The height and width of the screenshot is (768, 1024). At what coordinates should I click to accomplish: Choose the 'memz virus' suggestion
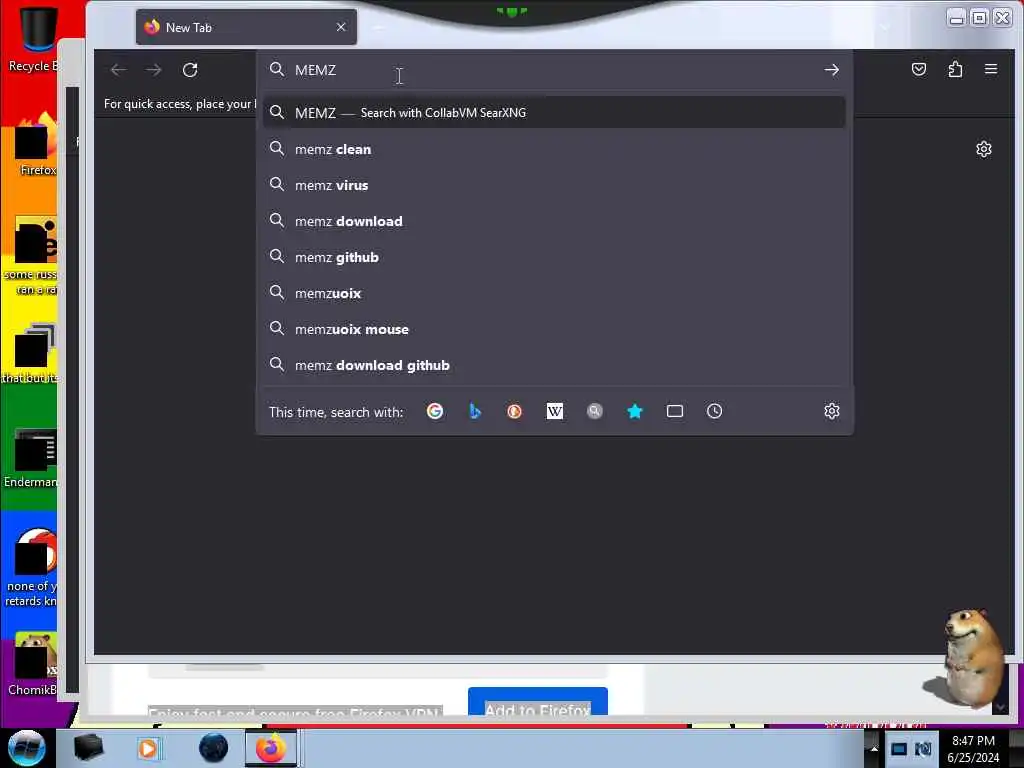554,185
